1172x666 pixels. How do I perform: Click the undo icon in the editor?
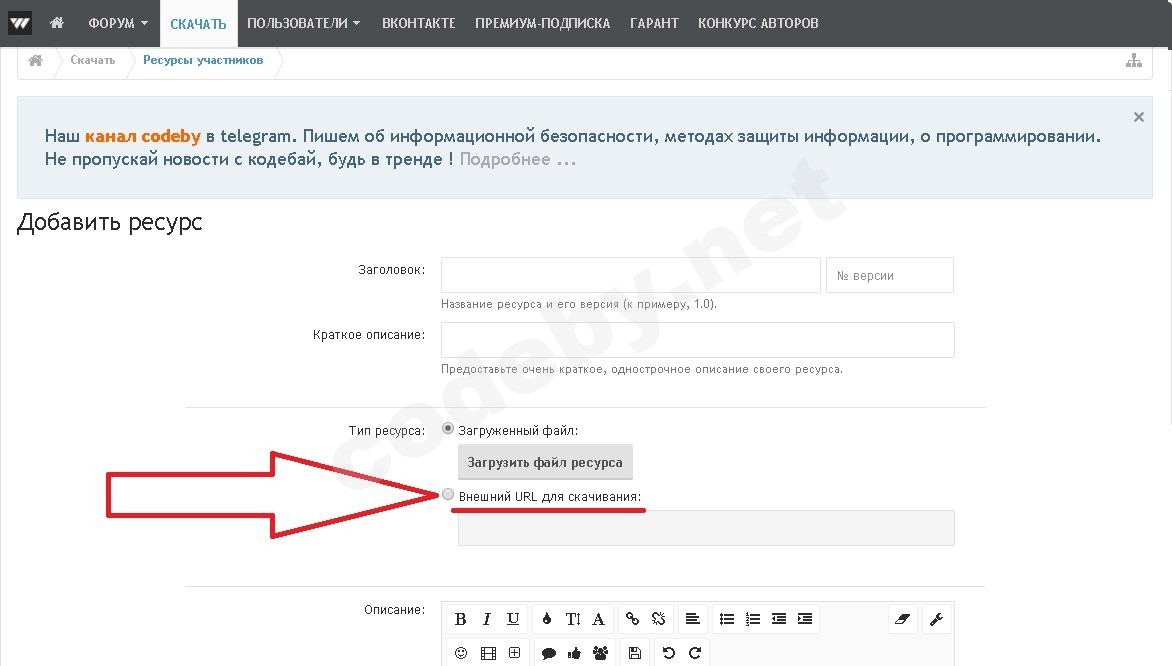(669, 653)
